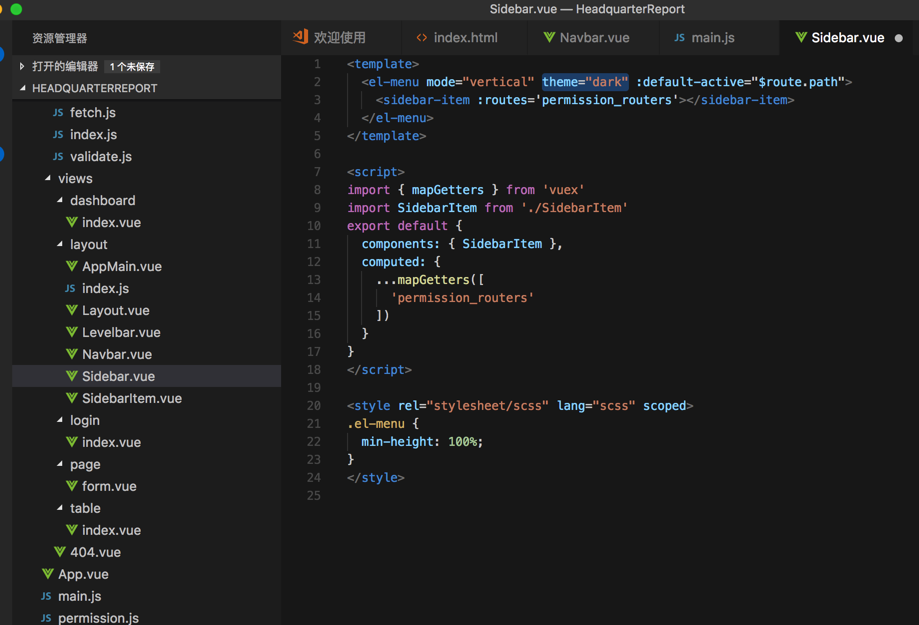Image resolution: width=919 pixels, height=625 pixels.
Task: Switch to the main.js tab
Action: tap(712, 38)
